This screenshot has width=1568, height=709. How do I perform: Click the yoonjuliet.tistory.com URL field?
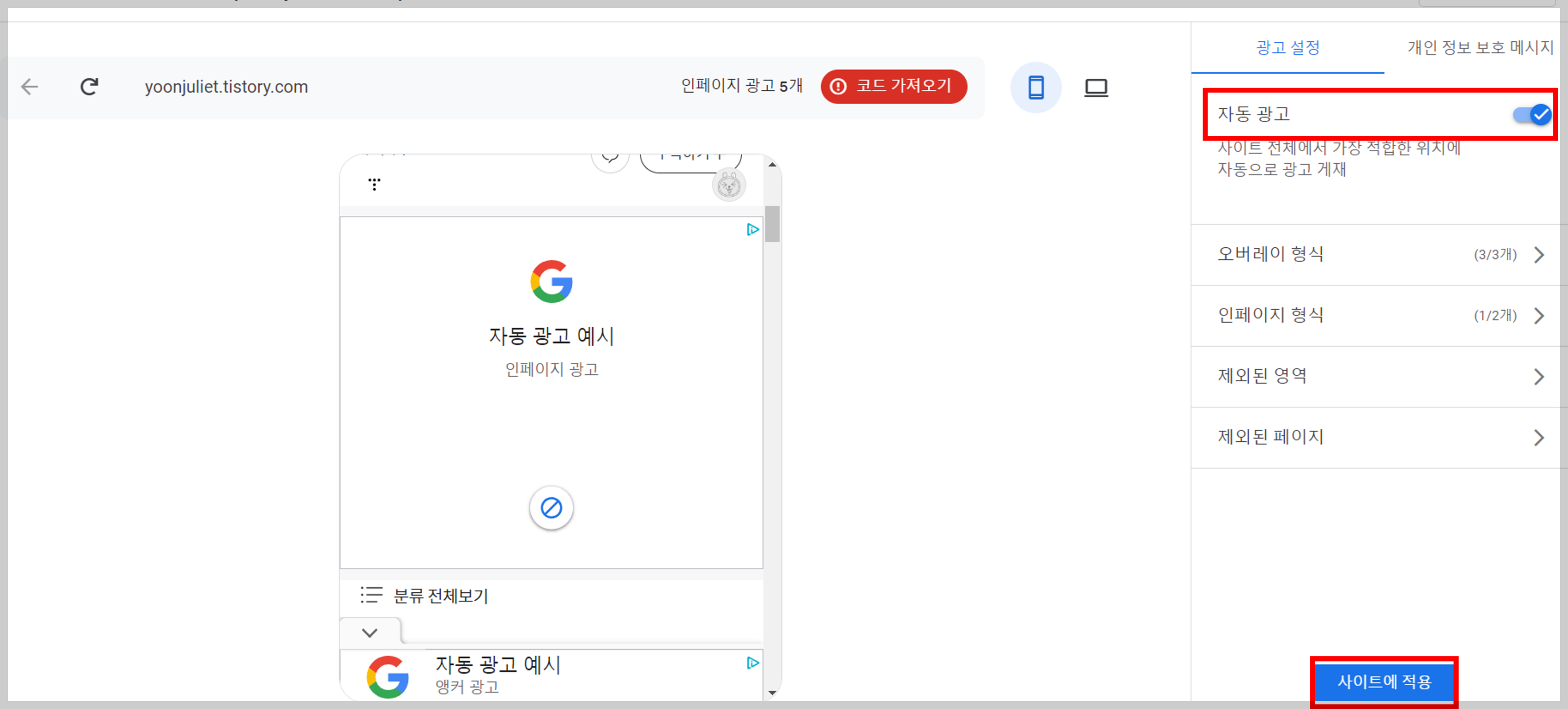coord(226,87)
